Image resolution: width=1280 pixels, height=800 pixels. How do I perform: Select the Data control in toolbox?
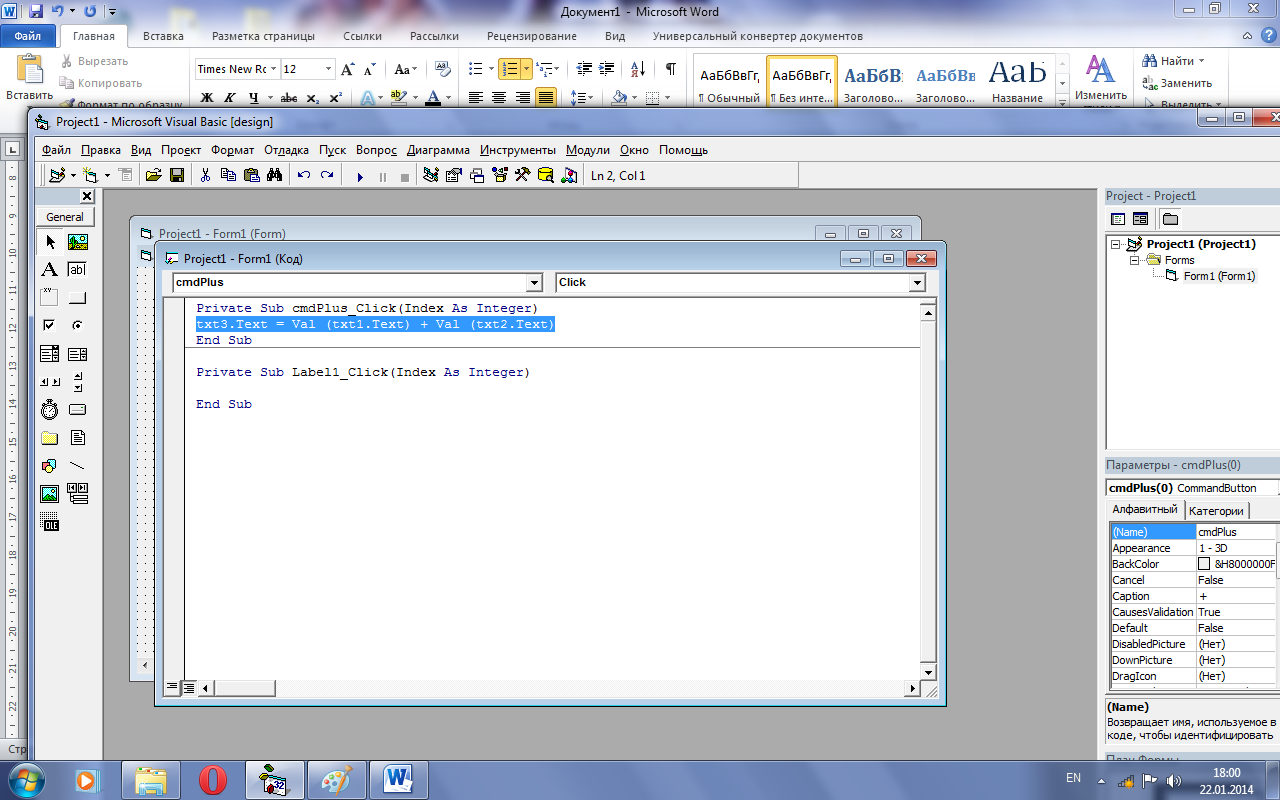78,494
